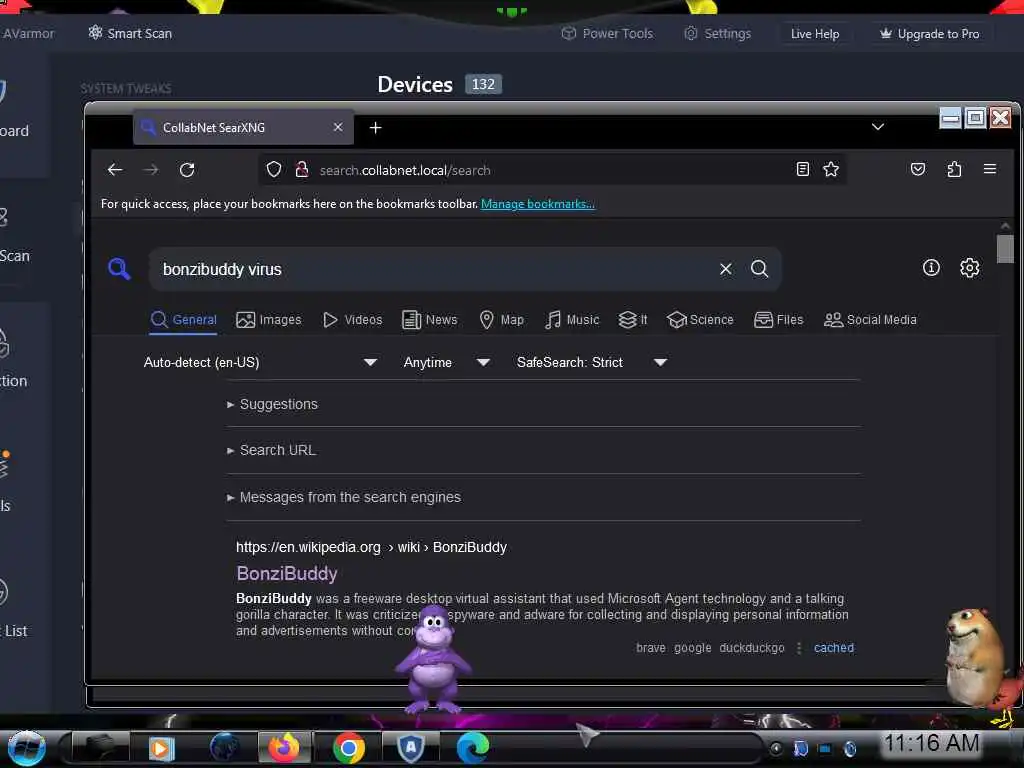Screen dimensions: 1024x768
Task: Expand Messages from the search engines
Action: [x=344, y=498]
